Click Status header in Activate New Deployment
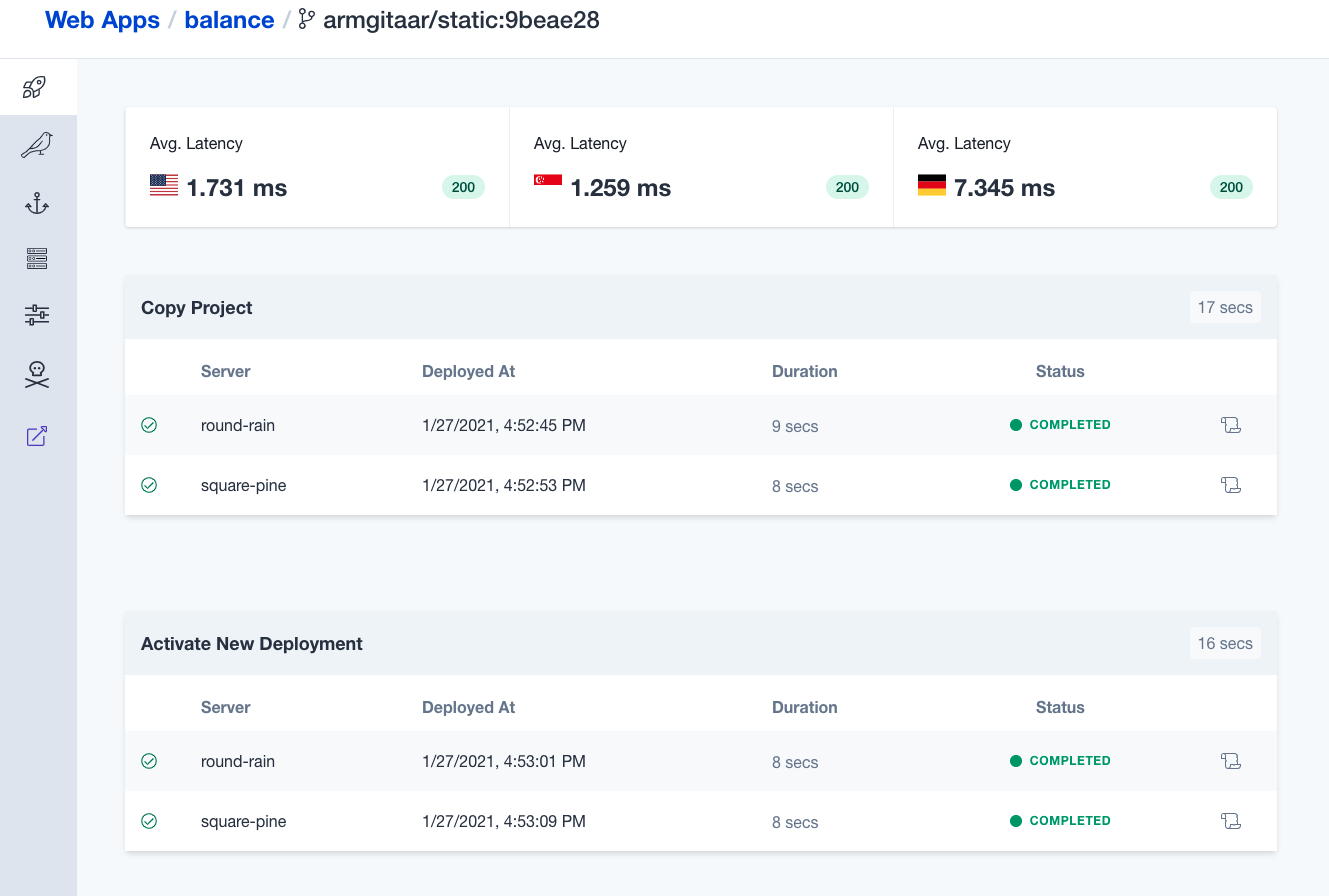1329x896 pixels. point(1060,707)
